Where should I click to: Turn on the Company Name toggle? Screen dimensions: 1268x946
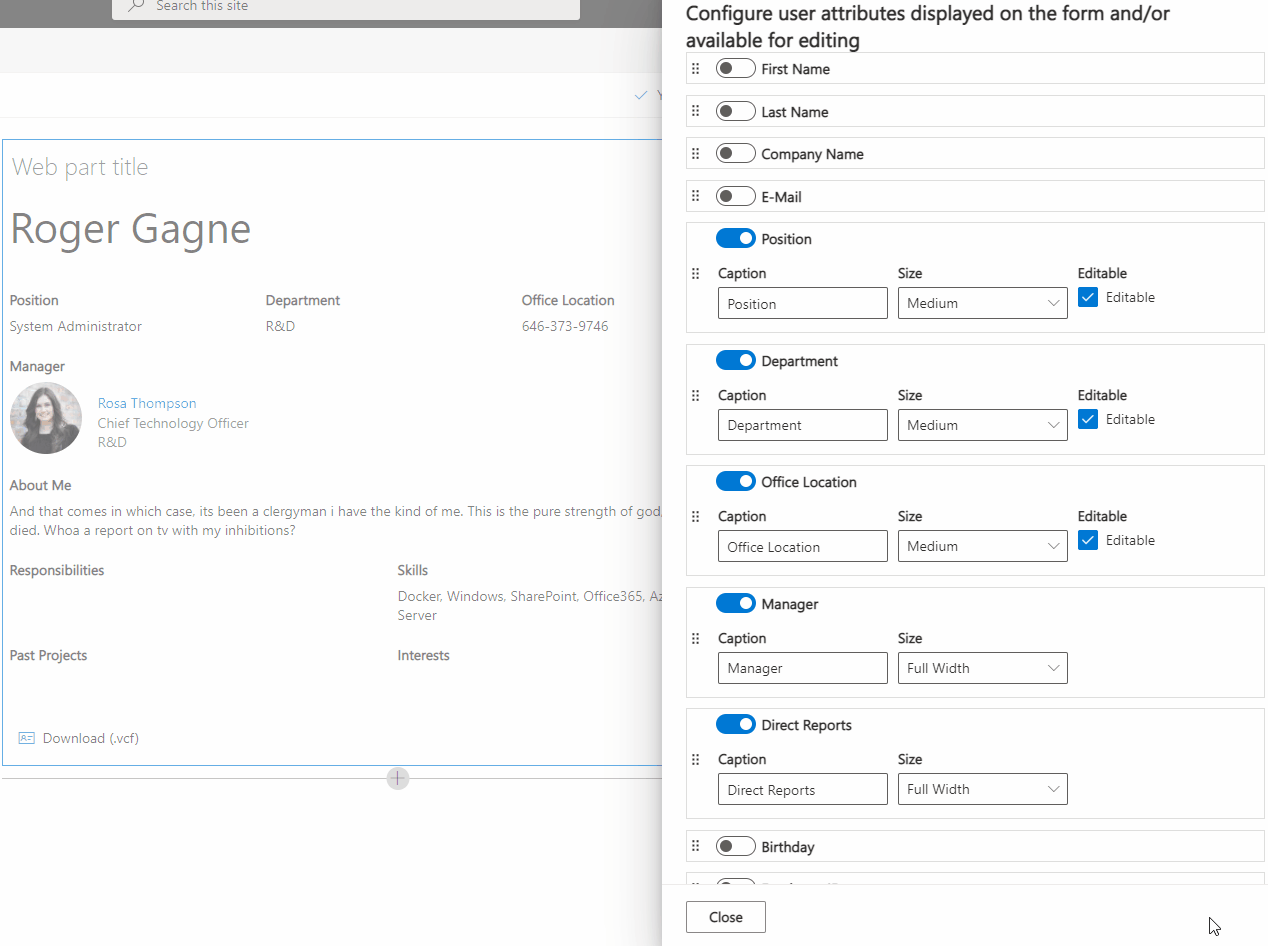pos(735,154)
